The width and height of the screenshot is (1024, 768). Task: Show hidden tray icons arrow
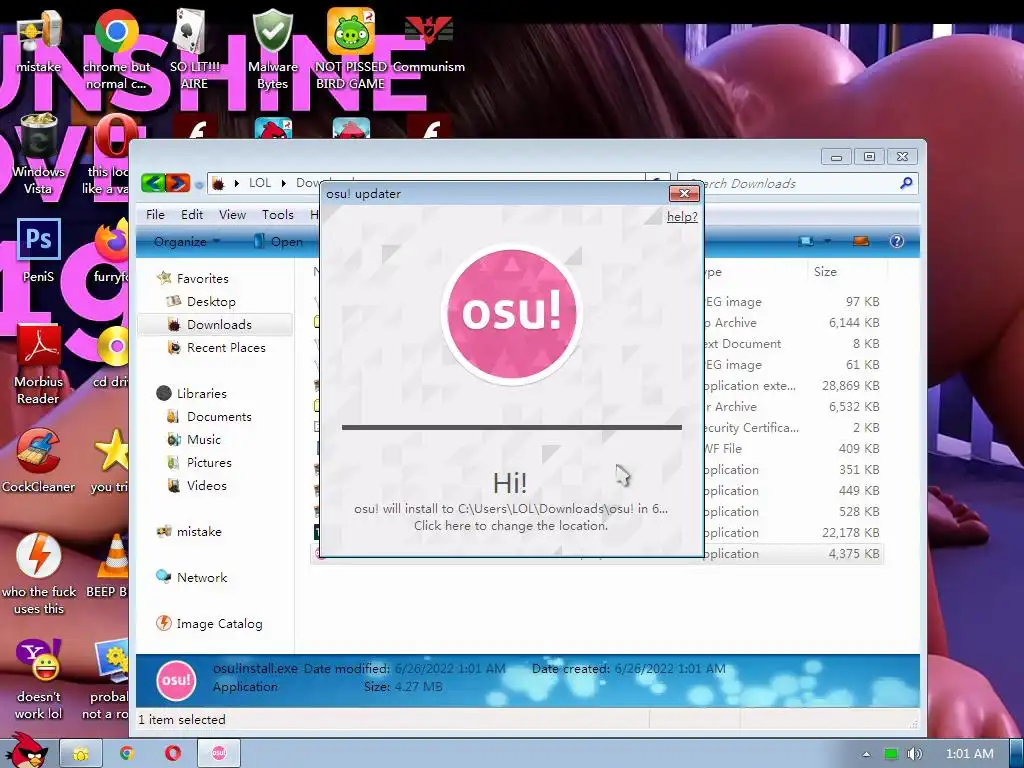[866, 754]
